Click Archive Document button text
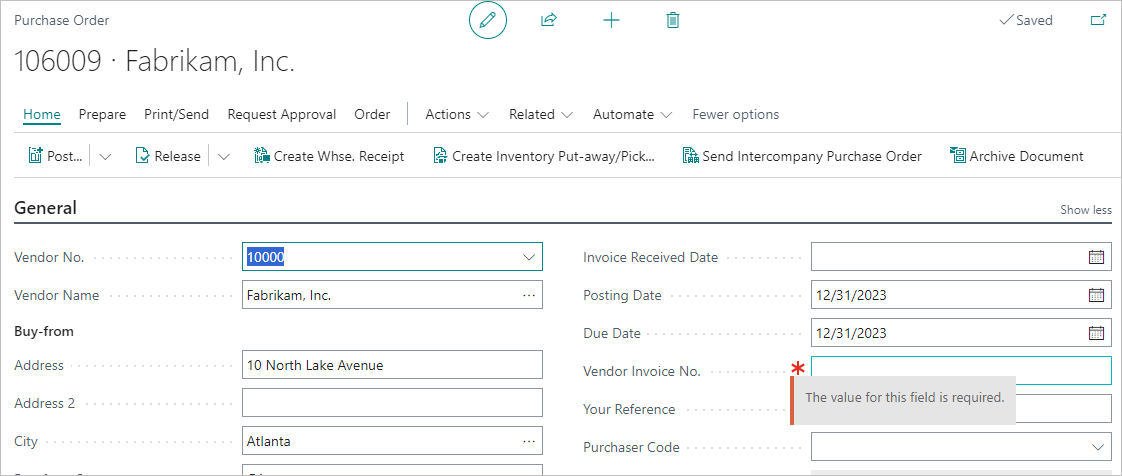The image size is (1122, 476). 1027,156
